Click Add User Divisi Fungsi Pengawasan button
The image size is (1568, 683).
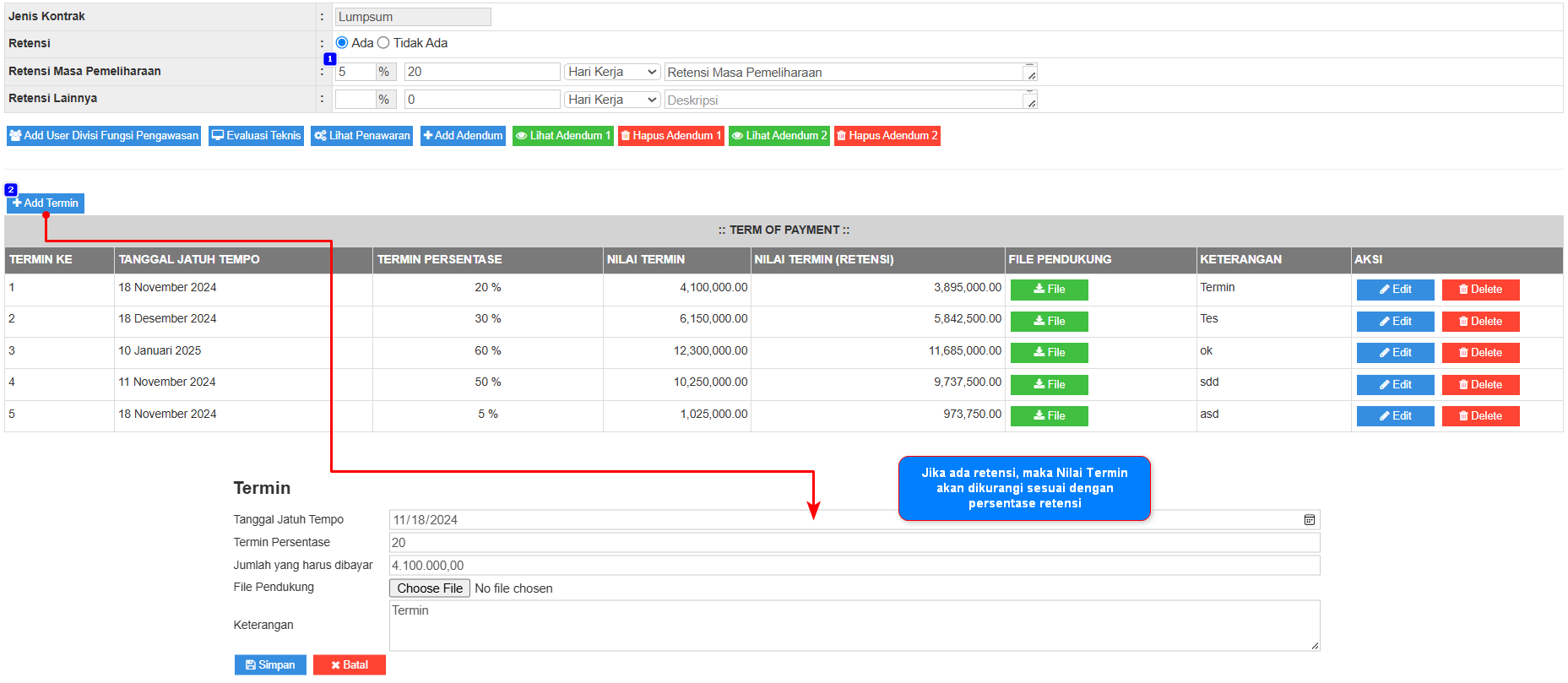click(104, 136)
